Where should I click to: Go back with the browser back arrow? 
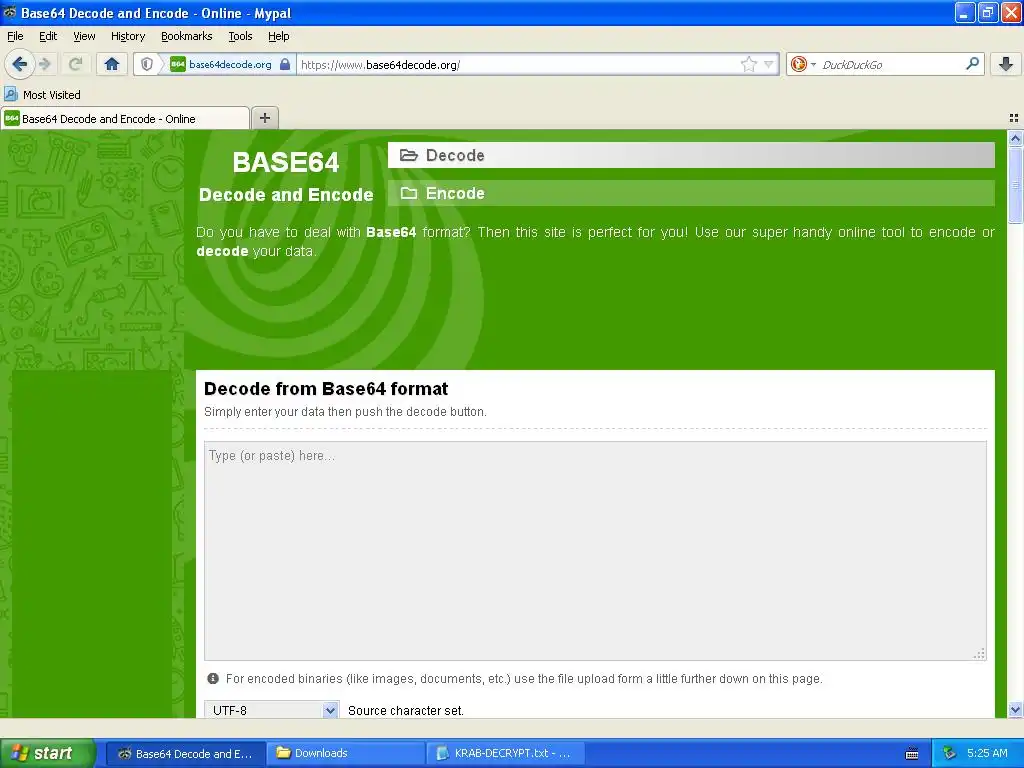[18, 64]
